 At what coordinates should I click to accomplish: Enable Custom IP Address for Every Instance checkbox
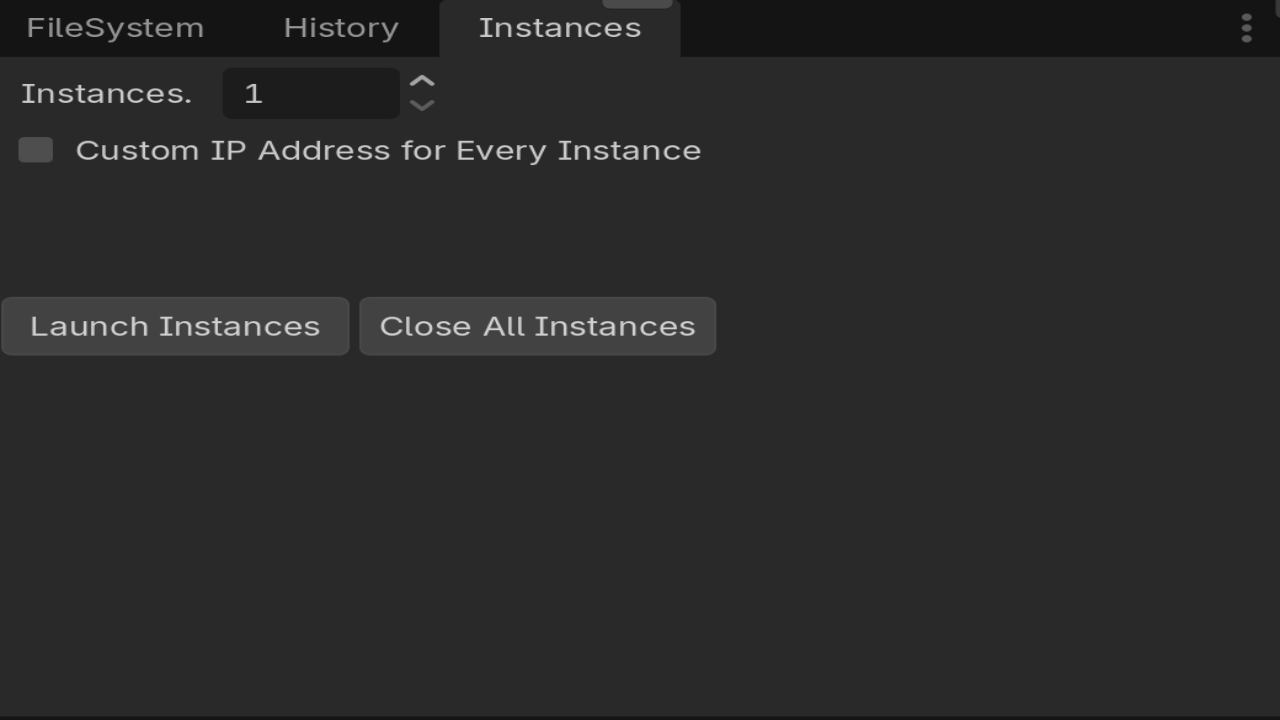click(36, 150)
